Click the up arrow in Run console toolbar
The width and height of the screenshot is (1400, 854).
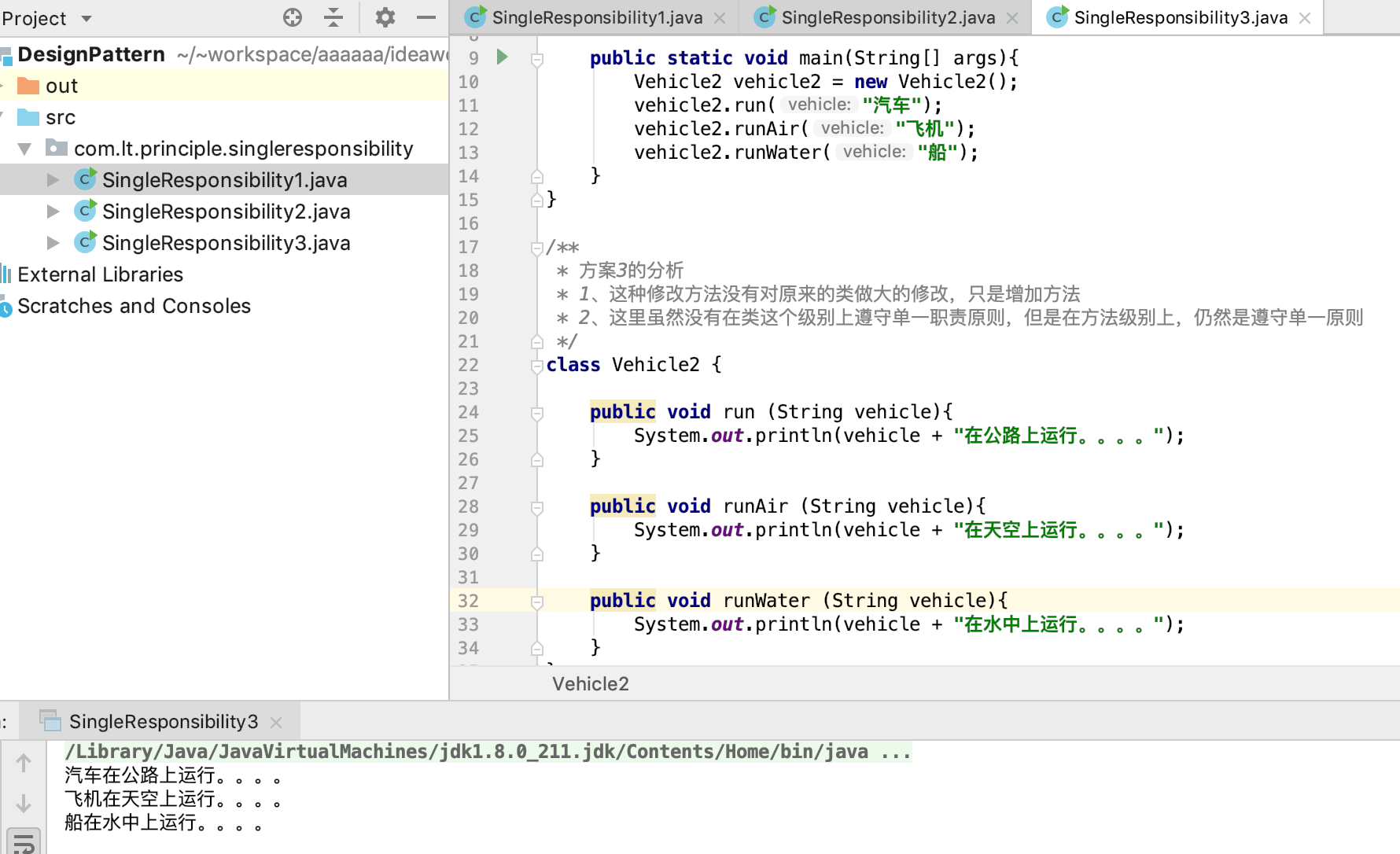[x=24, y=763]
